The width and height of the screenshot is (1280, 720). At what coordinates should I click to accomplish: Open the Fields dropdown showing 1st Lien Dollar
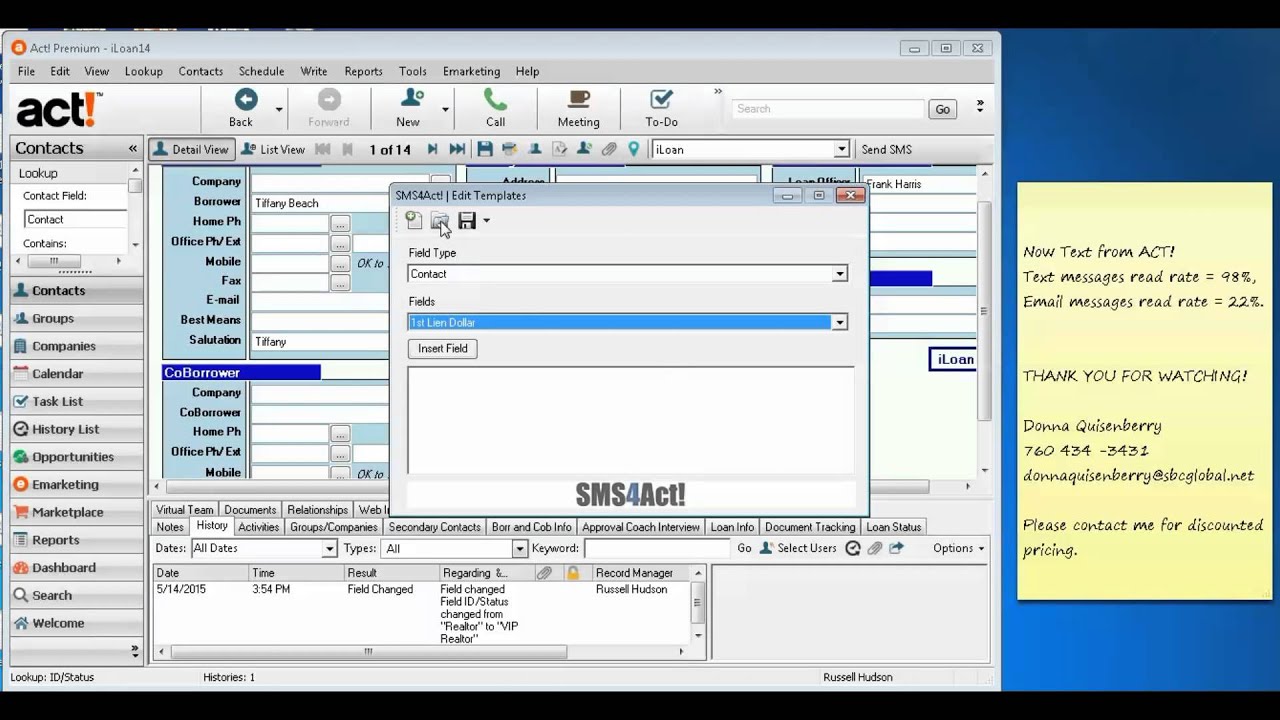pos(840,322)
